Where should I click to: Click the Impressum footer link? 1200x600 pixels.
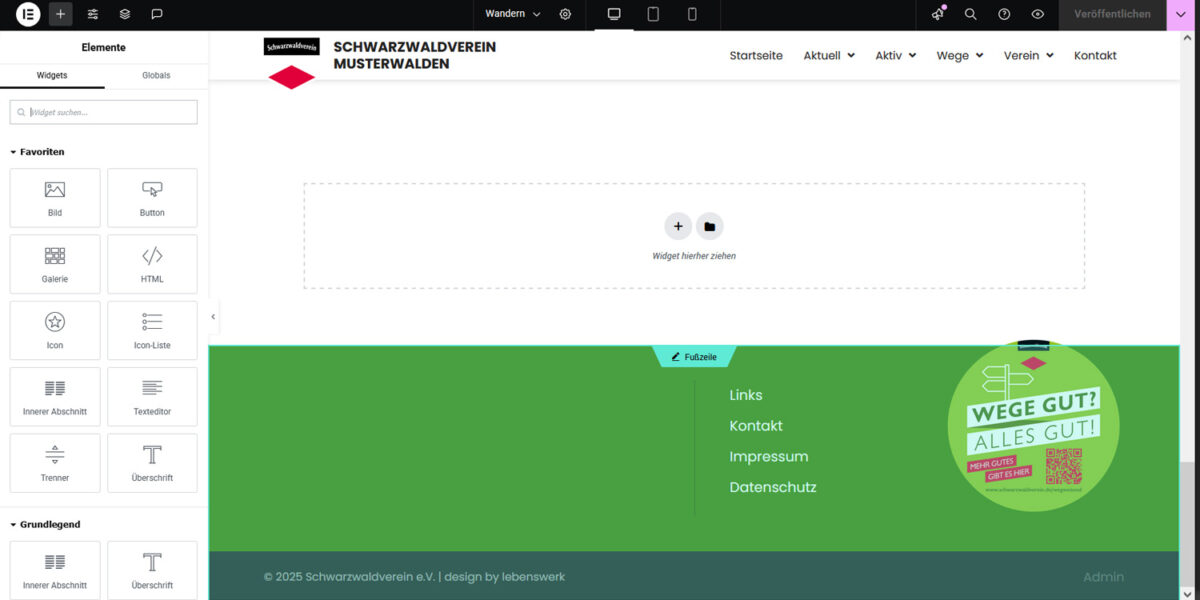pyautogui.click(x=768, y=457)
